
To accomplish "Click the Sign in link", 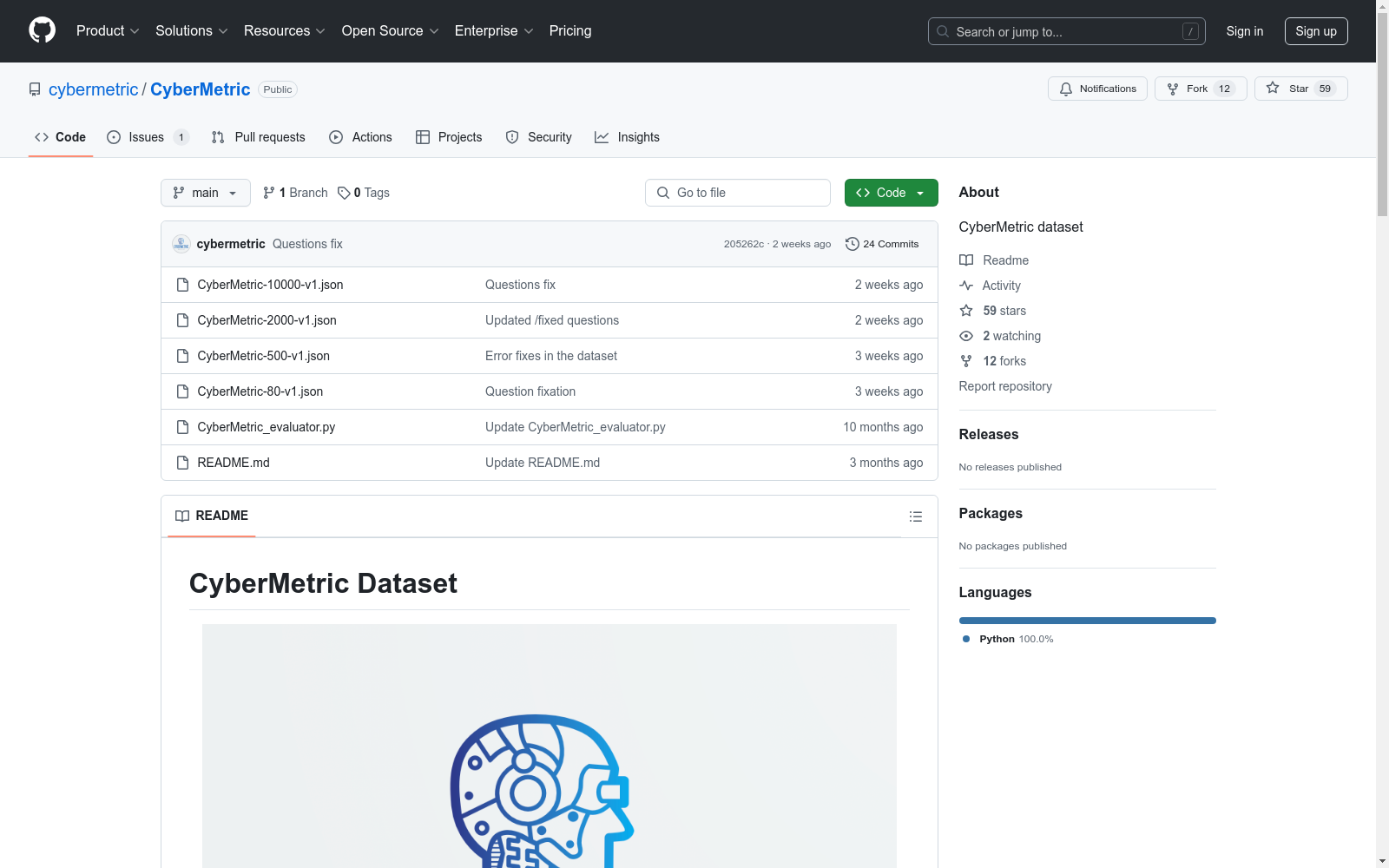I will (x=1245, y=31).
